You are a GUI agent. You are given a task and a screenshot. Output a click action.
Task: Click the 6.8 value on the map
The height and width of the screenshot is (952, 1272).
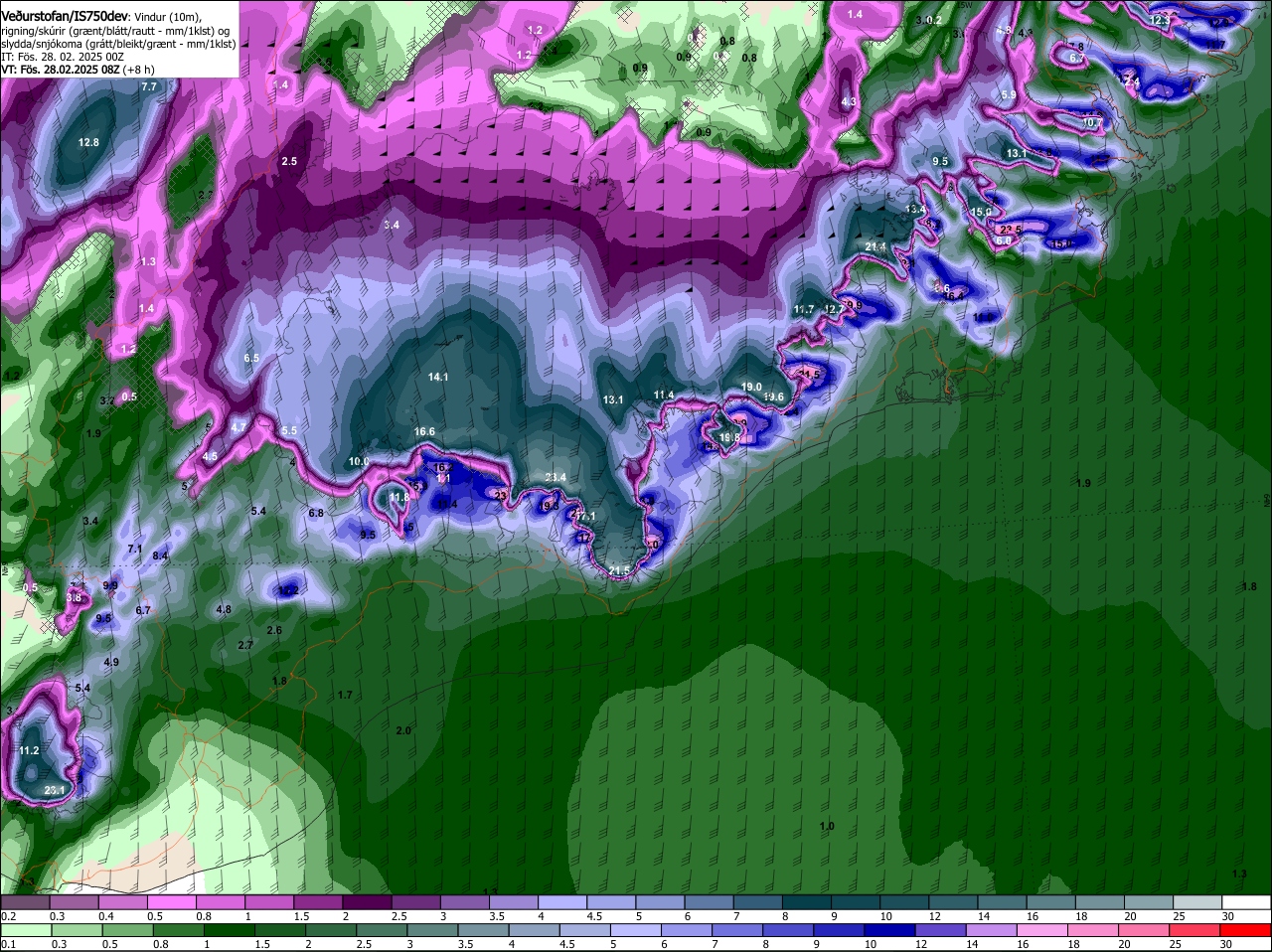coord(316,514)
